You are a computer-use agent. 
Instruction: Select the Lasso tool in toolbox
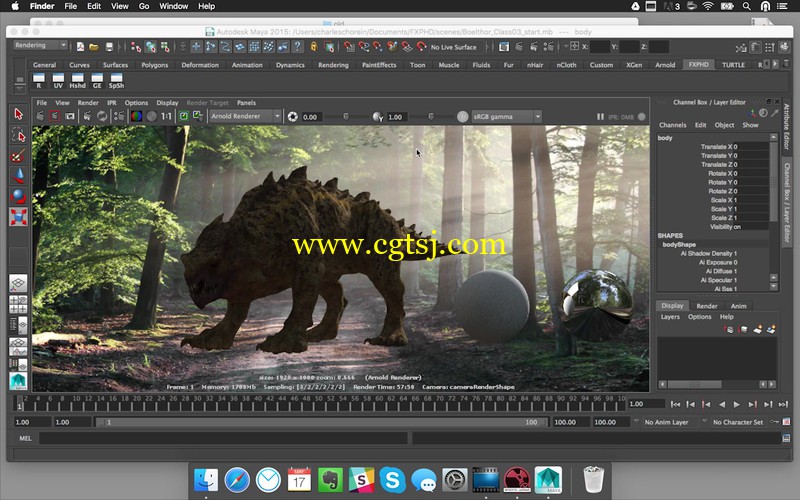click(x=18, y=134)
